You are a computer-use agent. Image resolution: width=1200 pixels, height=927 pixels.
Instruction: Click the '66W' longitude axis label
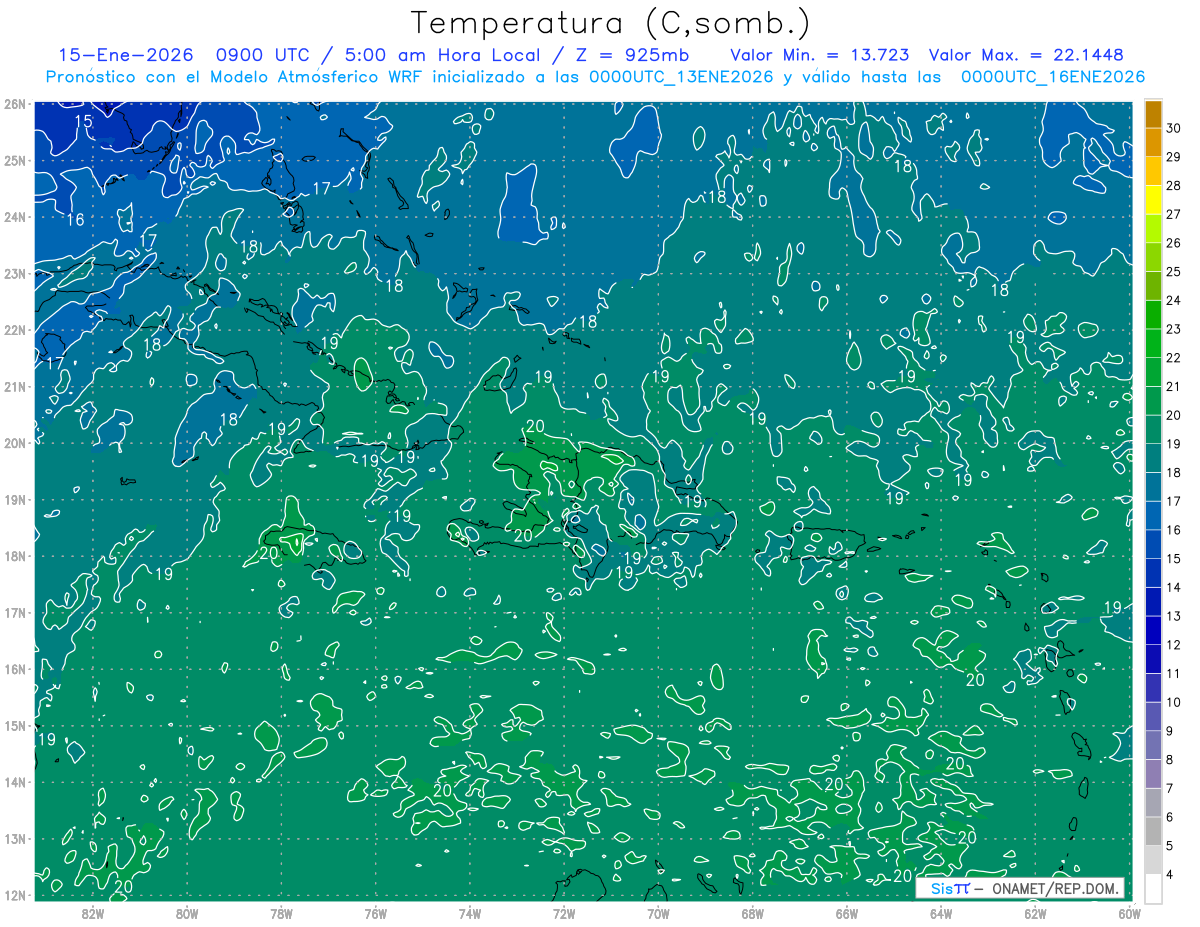846,913
